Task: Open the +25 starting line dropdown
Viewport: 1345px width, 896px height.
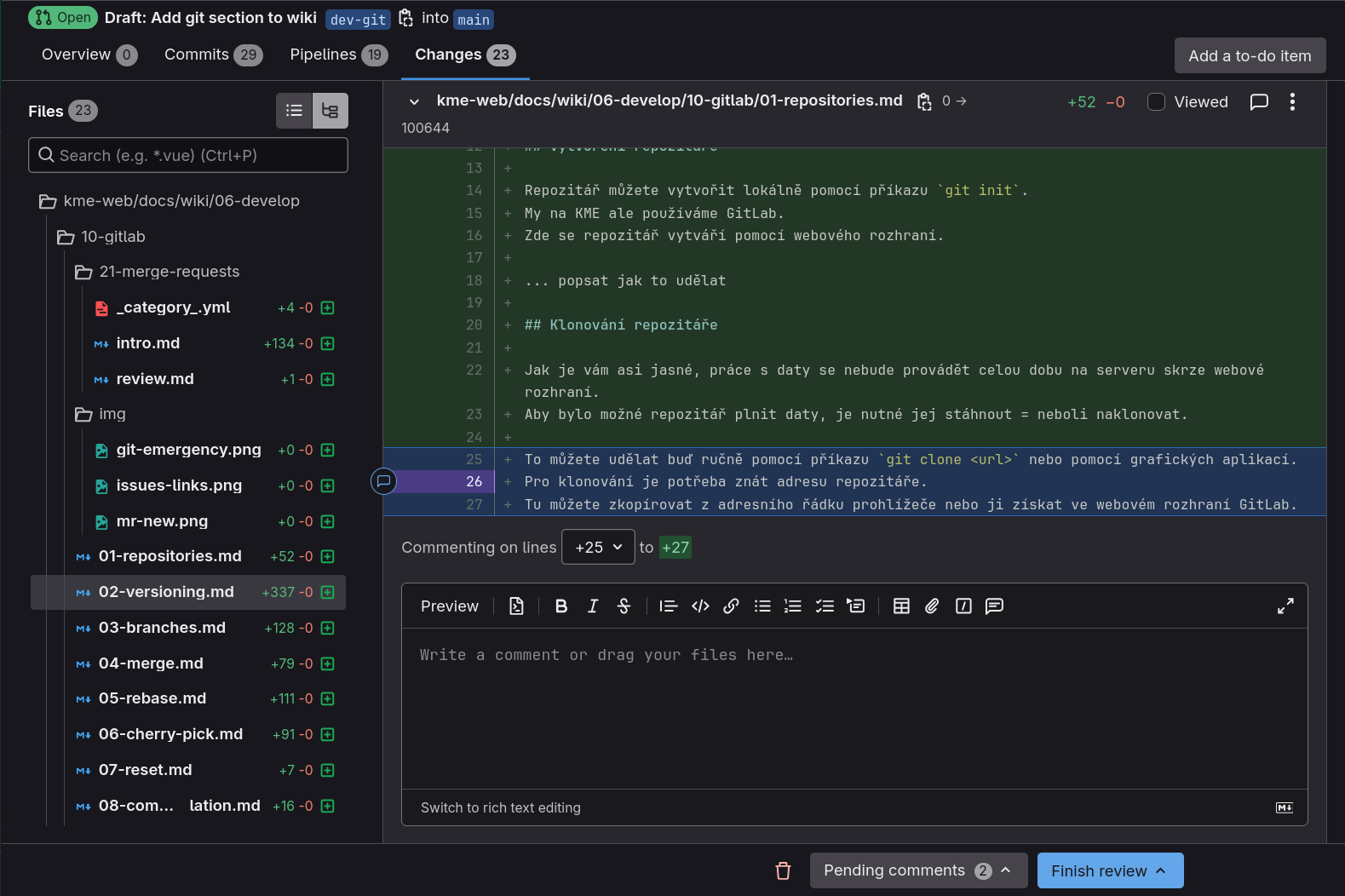Action: (598, 548)
